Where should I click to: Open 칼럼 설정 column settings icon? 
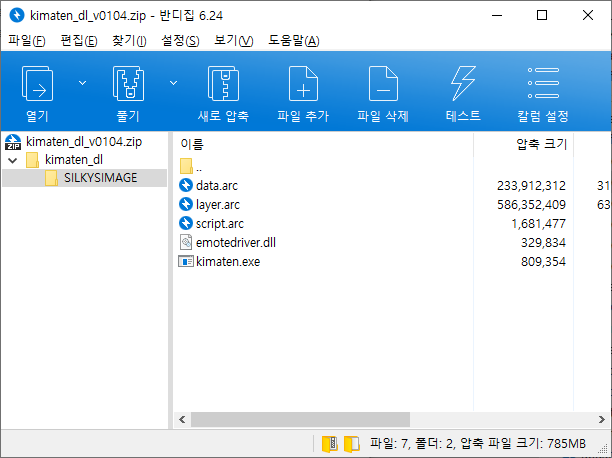tap(543, 83)
